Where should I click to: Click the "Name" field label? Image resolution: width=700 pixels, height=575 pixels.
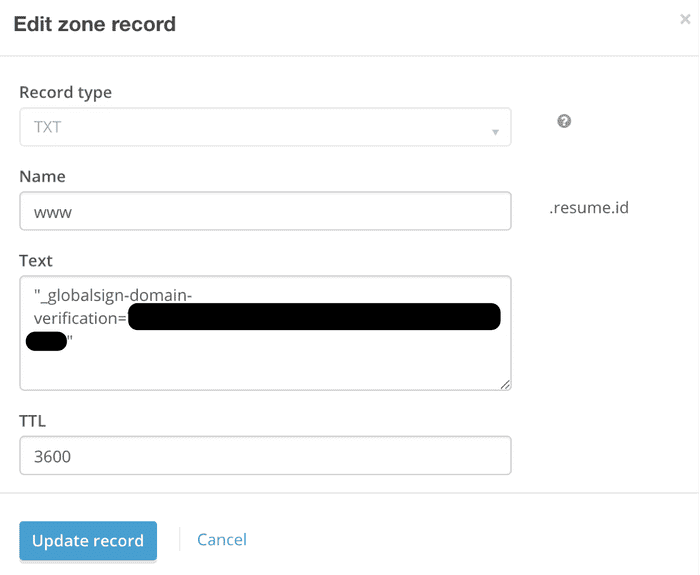(x=42, y=176)
